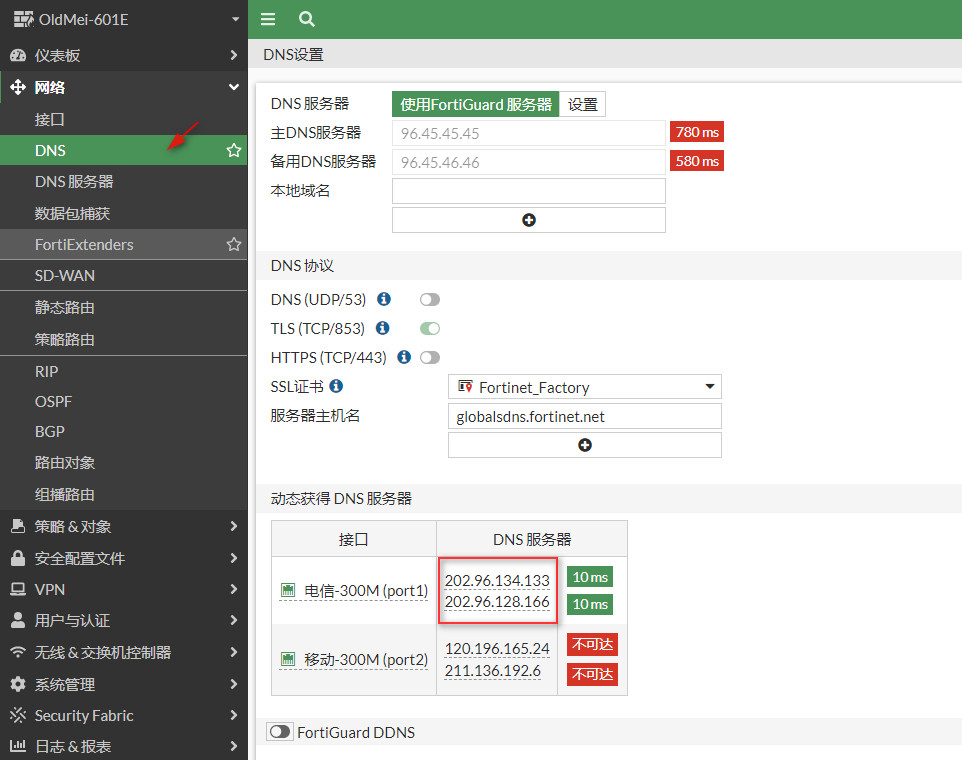
Task: Toggle the favorite star on DNS
Action: coord(234,150)
